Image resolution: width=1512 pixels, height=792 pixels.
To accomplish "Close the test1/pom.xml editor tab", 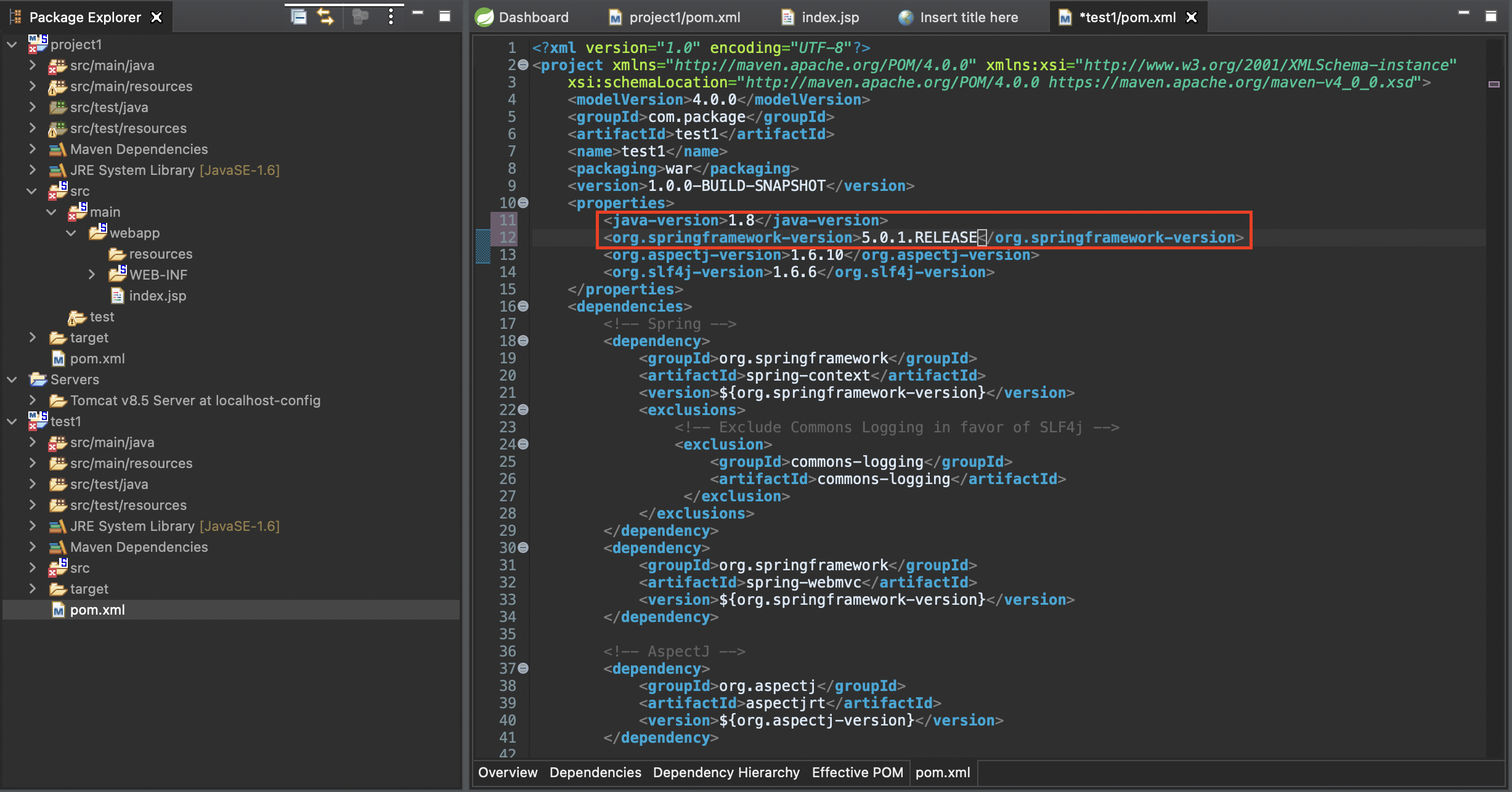I will [x=1192, y=17].
